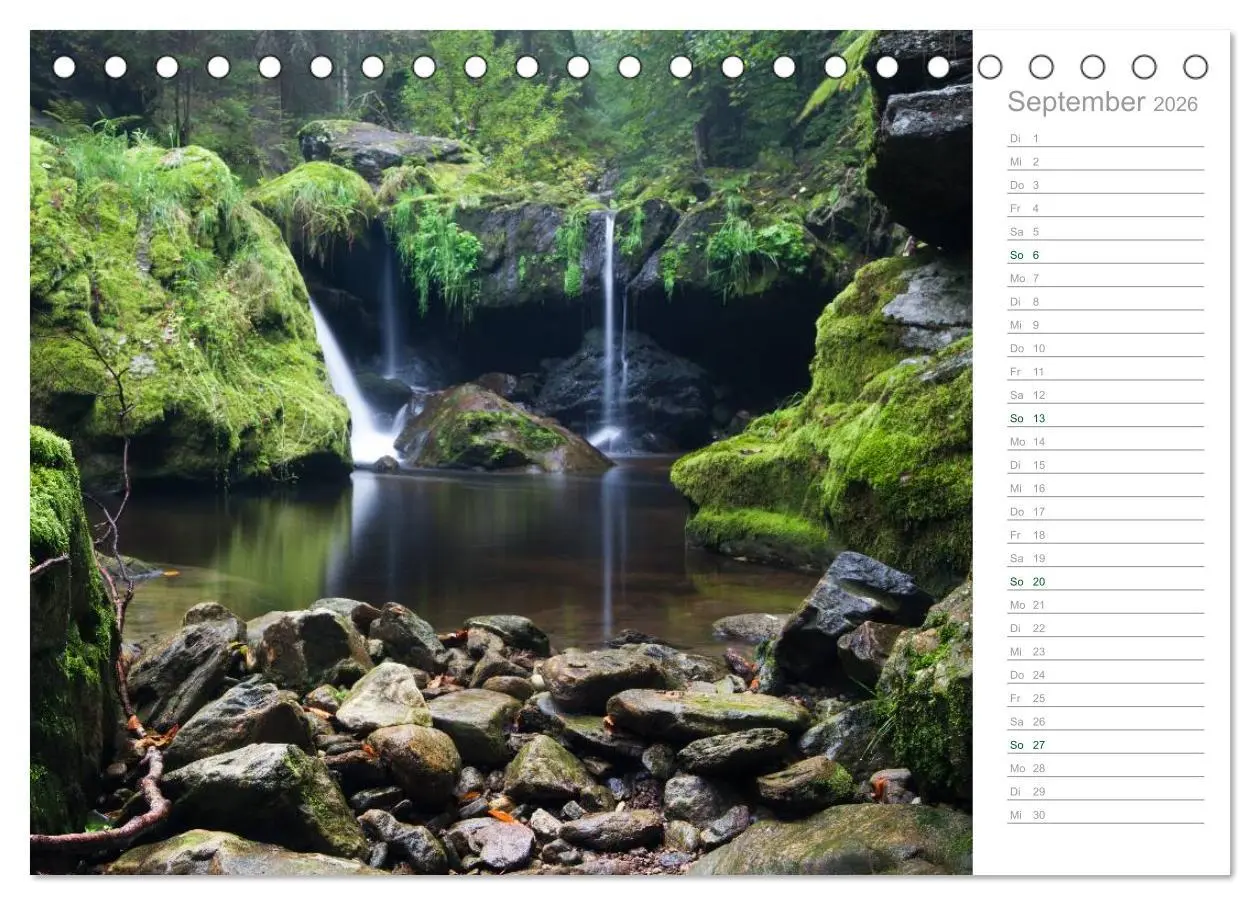
Task: Select the date row Do 3
Action: [1105, 185]
